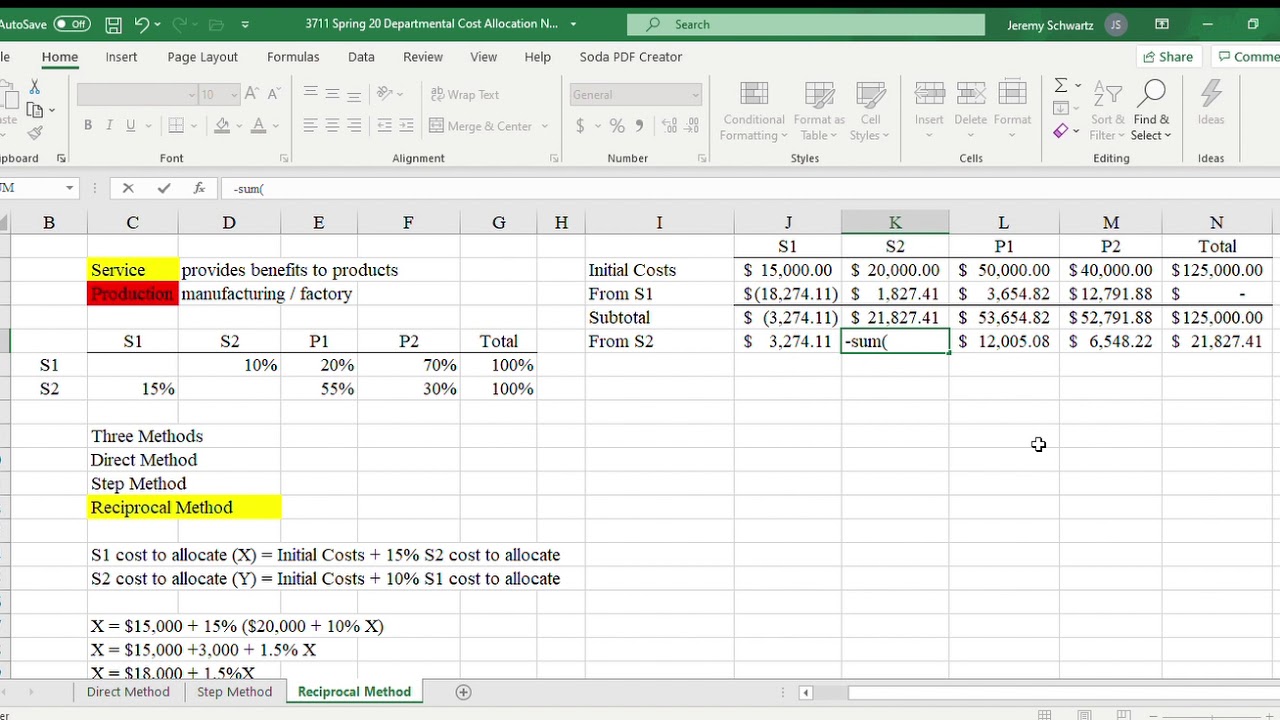1280x720 pixels.
Task: Open the Data ribbon tab
Action: coord(361,57)
